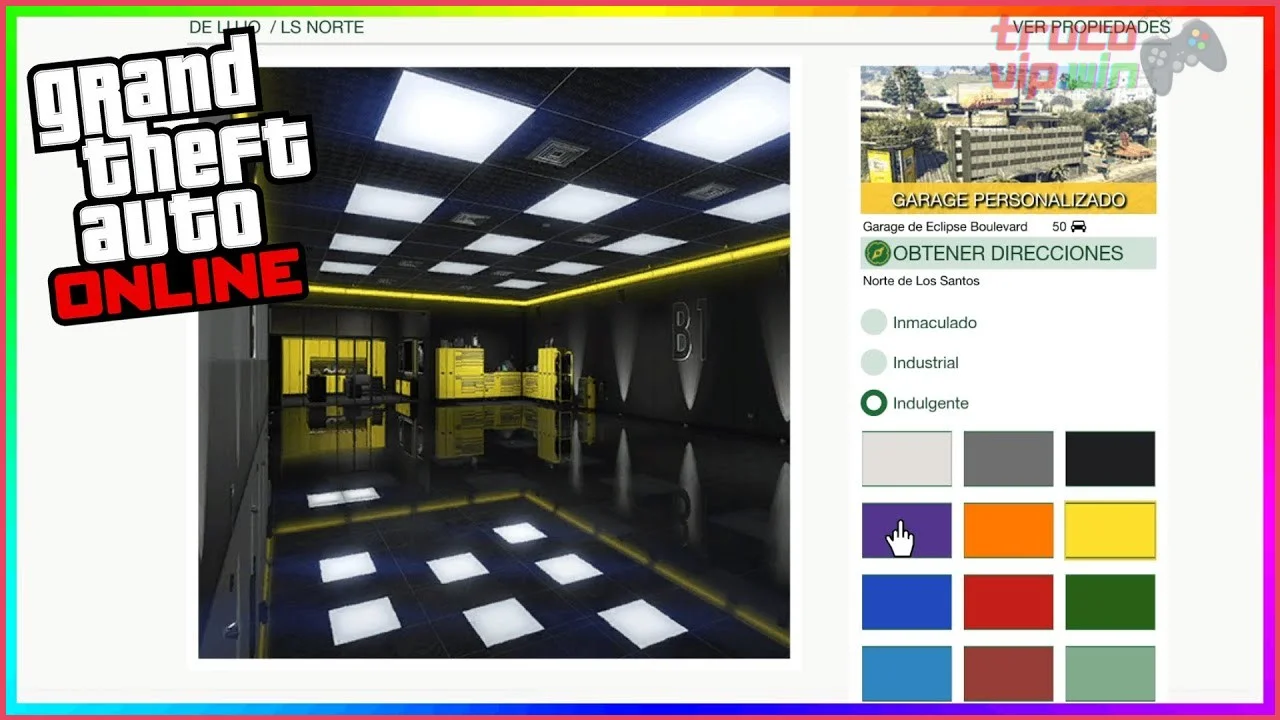
Task: Choose the purple color swatch
Action: pos(907,530)
